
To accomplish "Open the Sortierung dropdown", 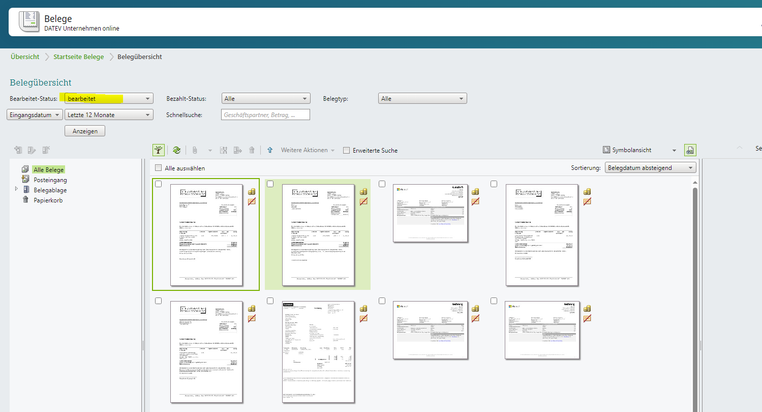I will coord(650,168).
